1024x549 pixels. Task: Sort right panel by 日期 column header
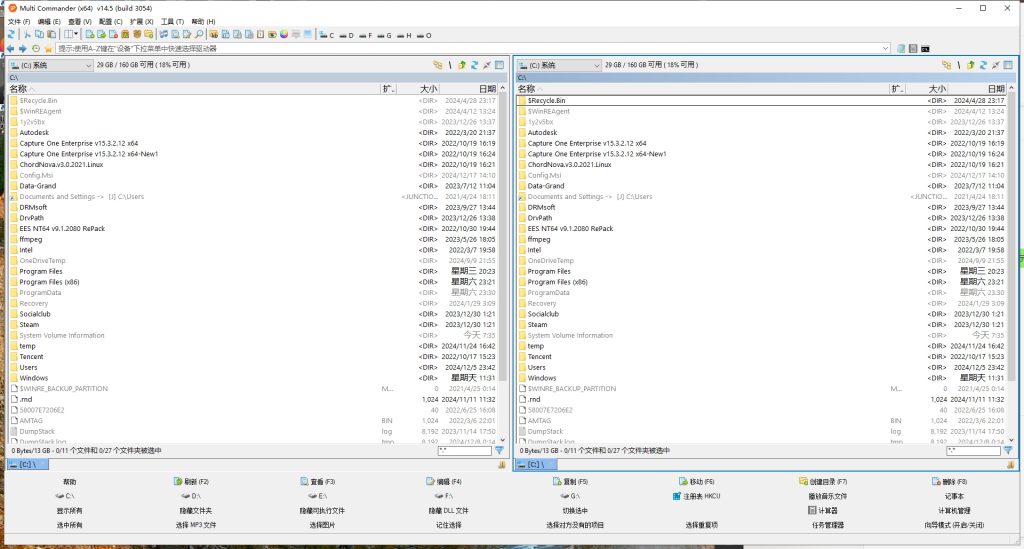pyautogui.click(x=976, y=89)
